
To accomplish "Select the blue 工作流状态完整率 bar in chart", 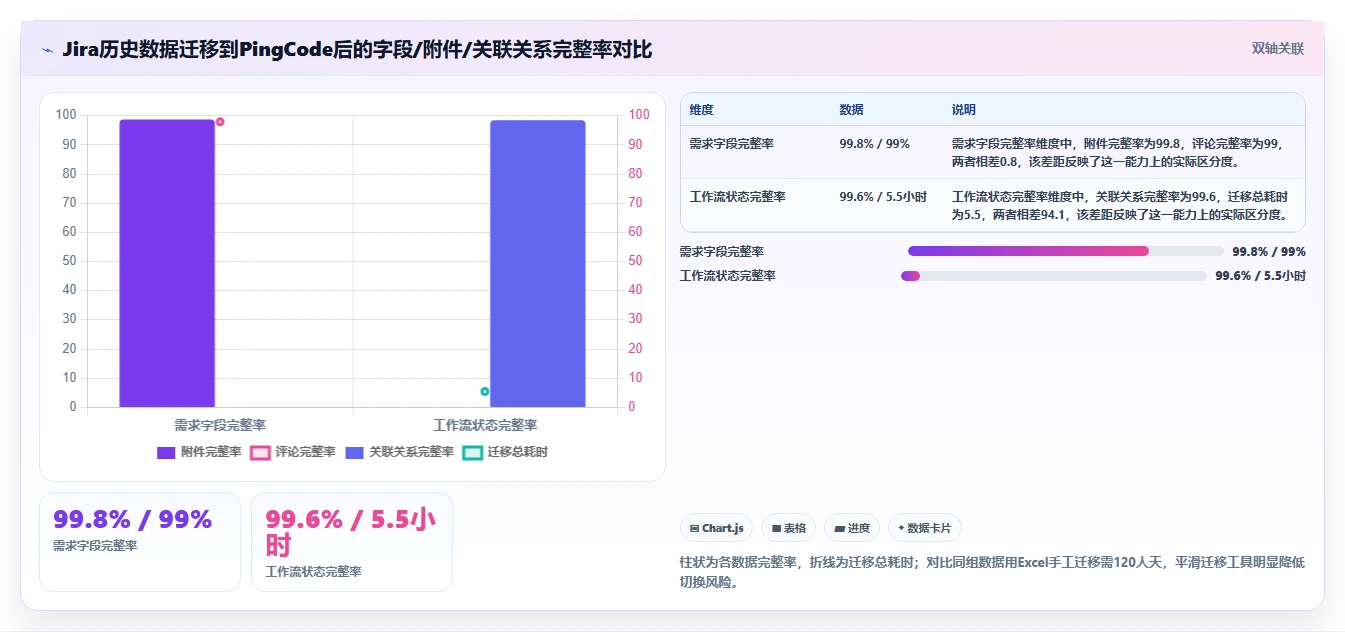I will coord(538,264).
